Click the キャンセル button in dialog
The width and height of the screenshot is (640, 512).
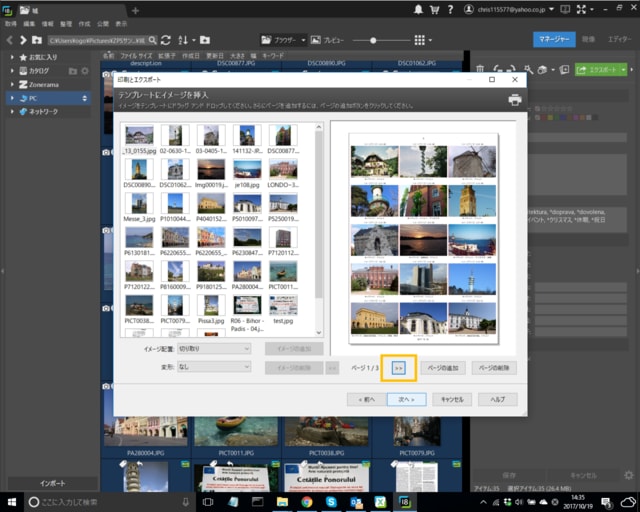coord(451,398)
